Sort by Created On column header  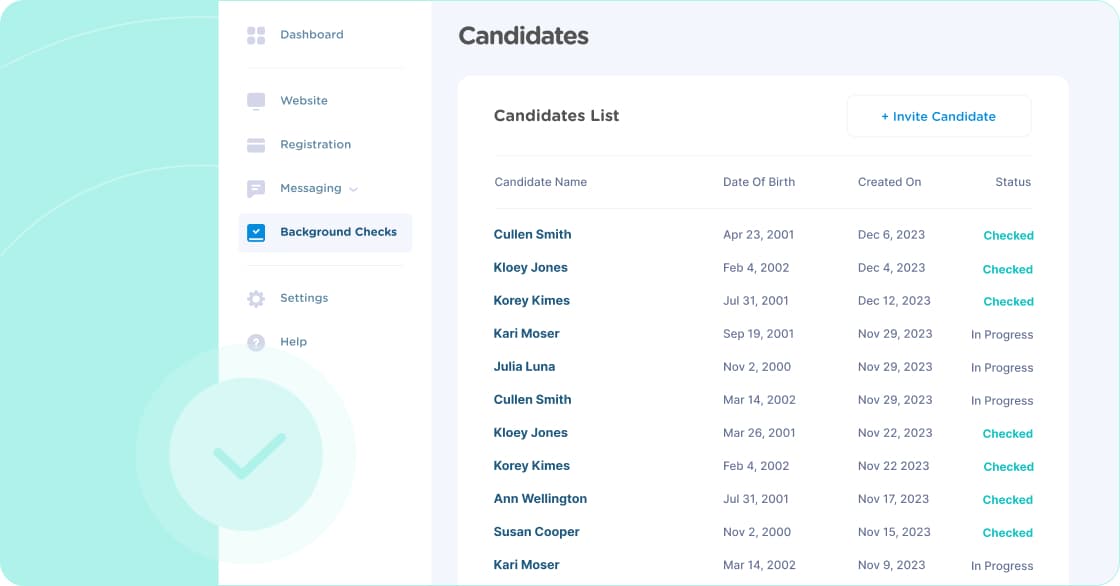[889, 182]
